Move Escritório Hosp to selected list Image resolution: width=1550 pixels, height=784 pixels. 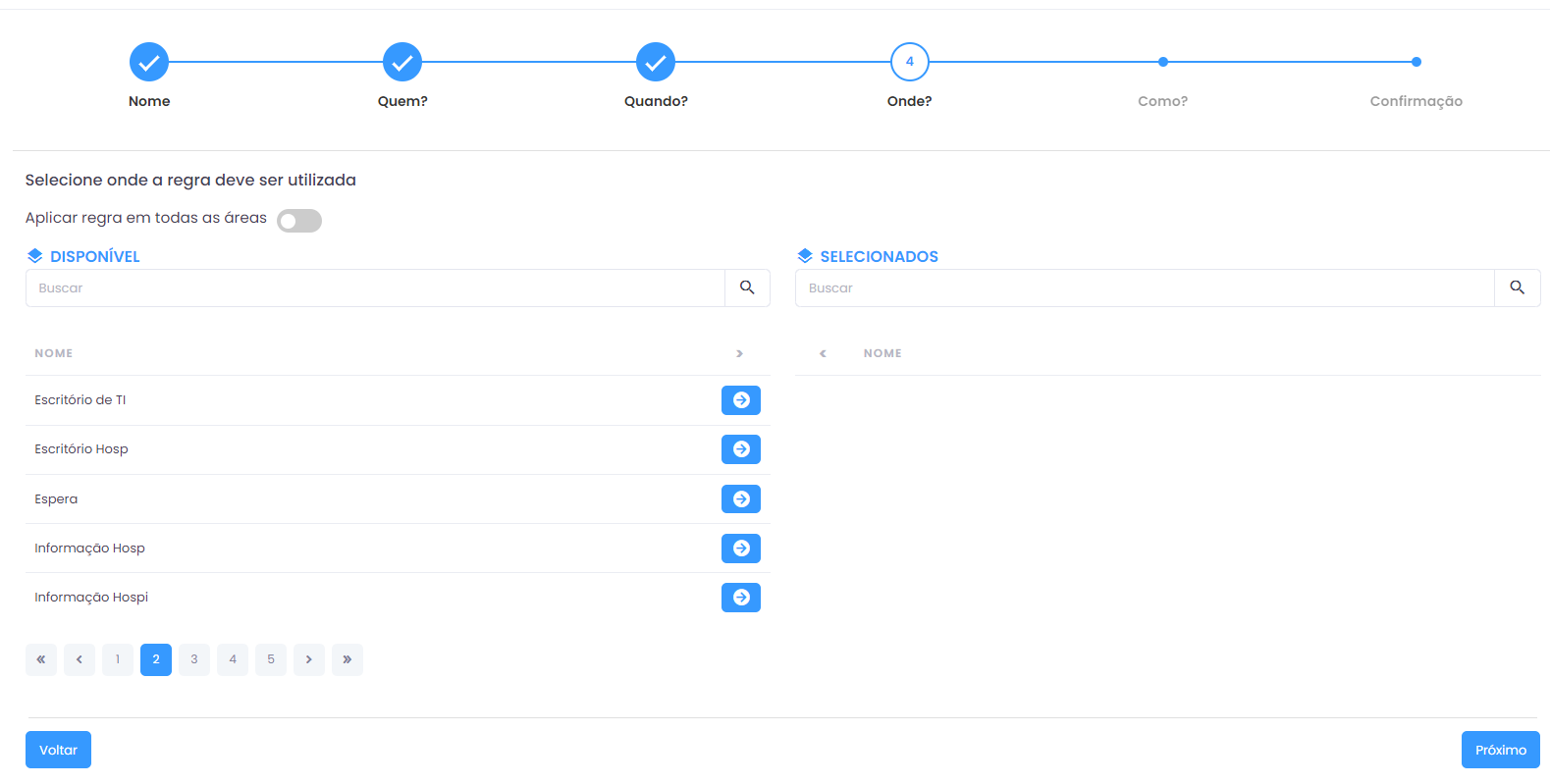[740, 449]
